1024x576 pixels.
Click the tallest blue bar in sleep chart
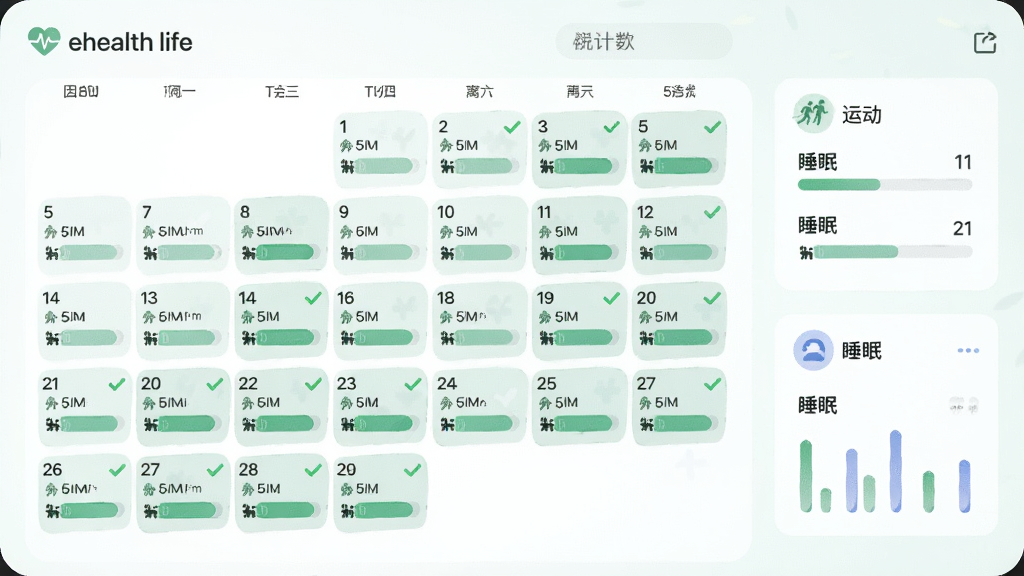tap(895, 471)
